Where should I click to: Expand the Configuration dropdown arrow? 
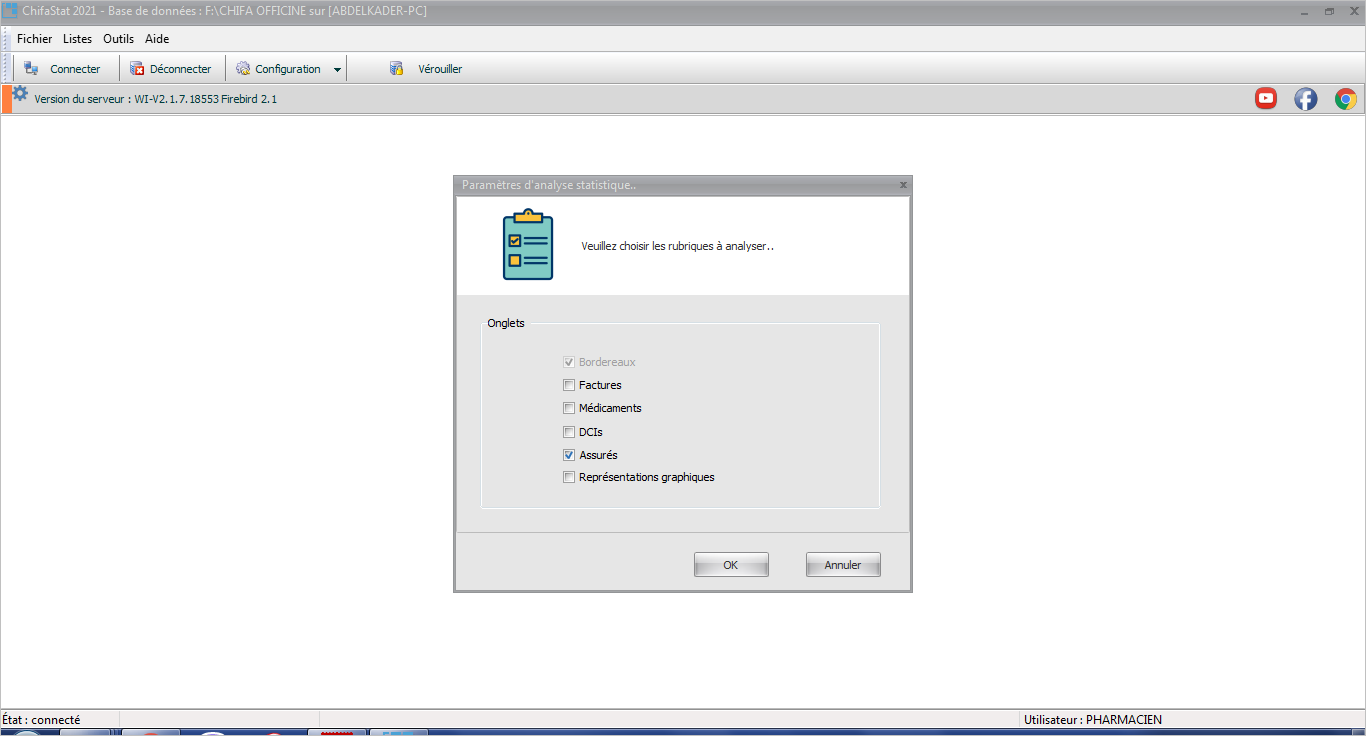337,70
